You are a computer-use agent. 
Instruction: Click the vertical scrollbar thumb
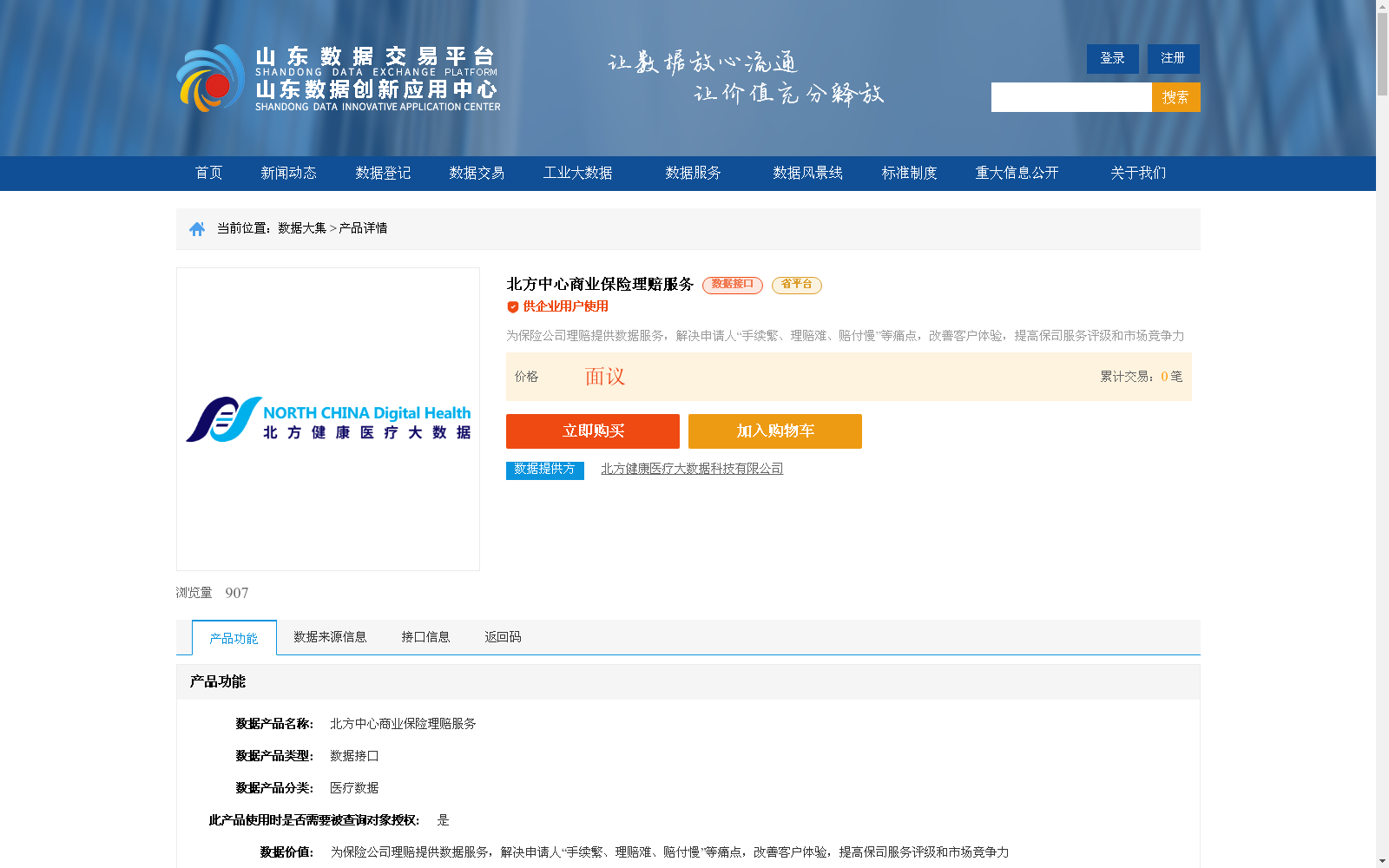click(1382, 55)
